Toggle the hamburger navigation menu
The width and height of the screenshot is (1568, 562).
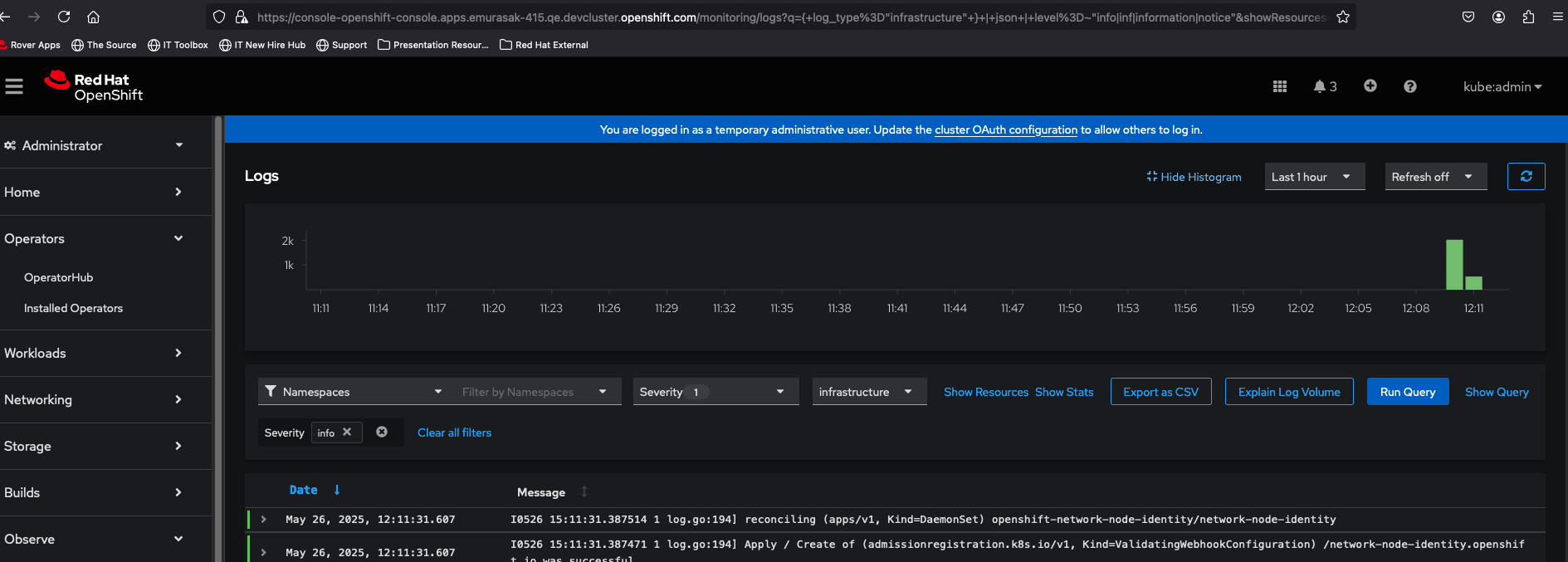(14, 86)
